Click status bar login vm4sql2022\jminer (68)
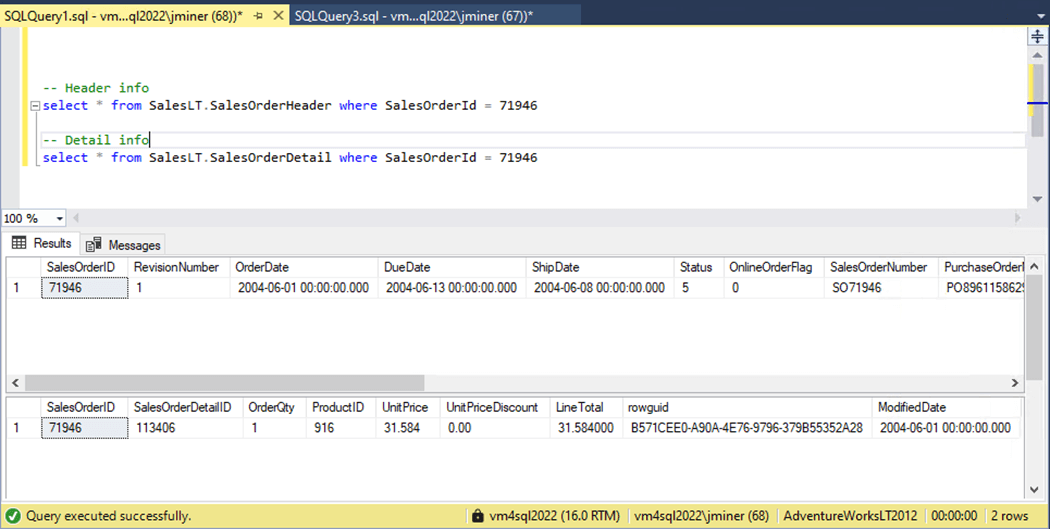The image size is (1050, 529). pyautogui.click(x=701, y=516)
